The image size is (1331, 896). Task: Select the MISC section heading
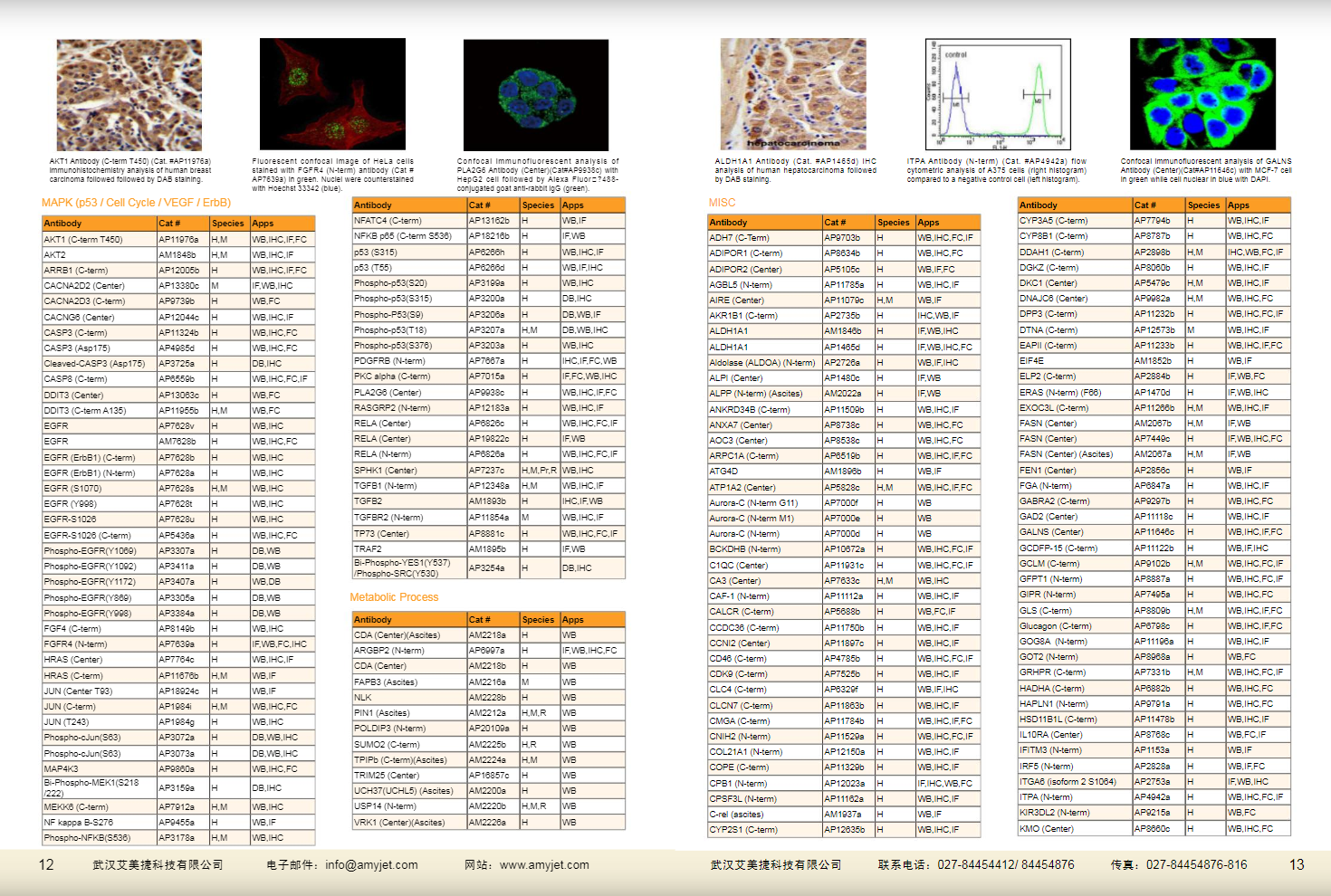[722, 203]
